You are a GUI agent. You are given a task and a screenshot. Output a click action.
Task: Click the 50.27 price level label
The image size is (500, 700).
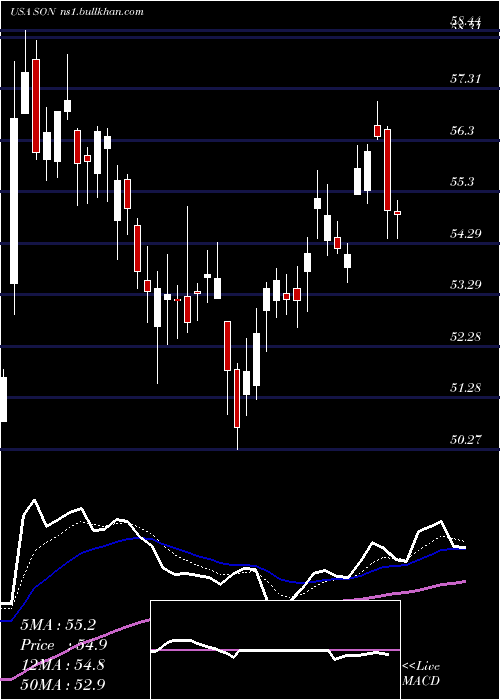(x=466, y=440)
